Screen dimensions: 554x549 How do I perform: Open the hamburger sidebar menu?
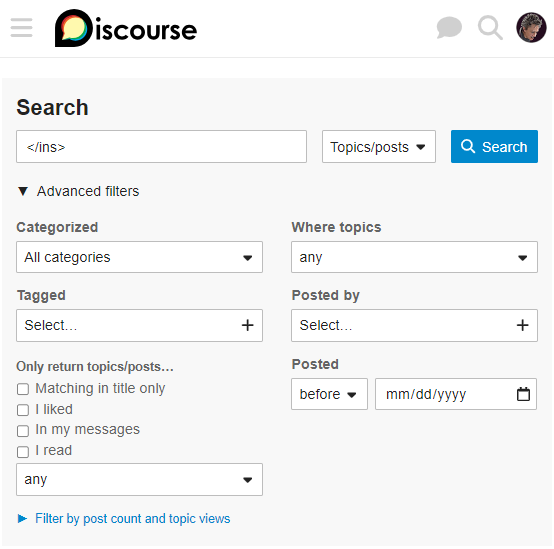point(22,28)
